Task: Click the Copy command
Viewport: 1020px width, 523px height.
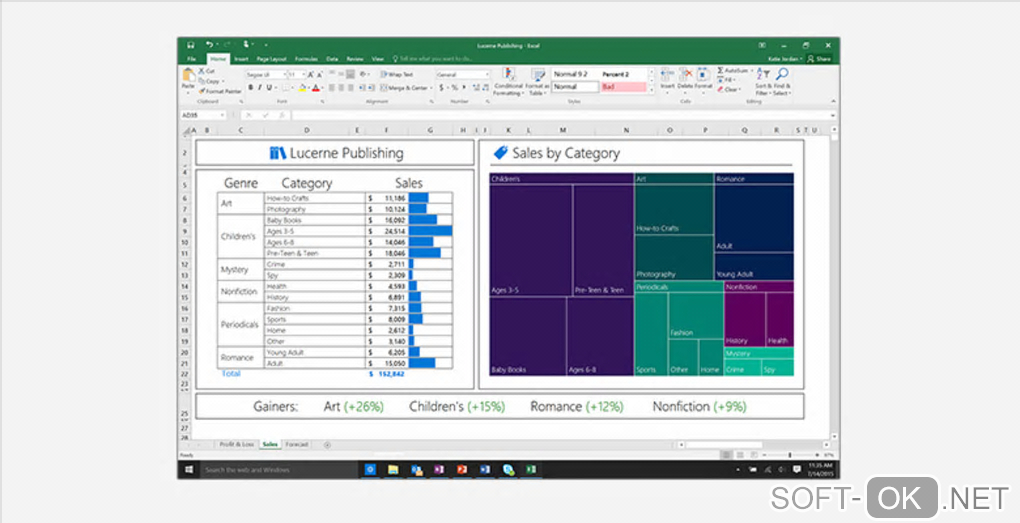Action: coord(209,81)
